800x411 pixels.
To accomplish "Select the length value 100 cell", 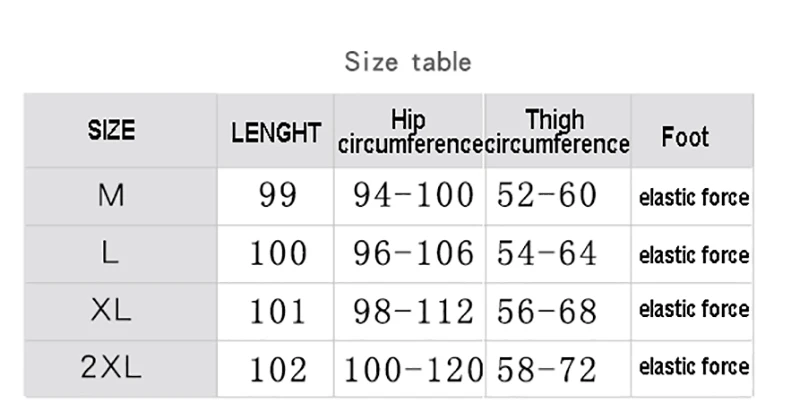I will tap(278, 253).
